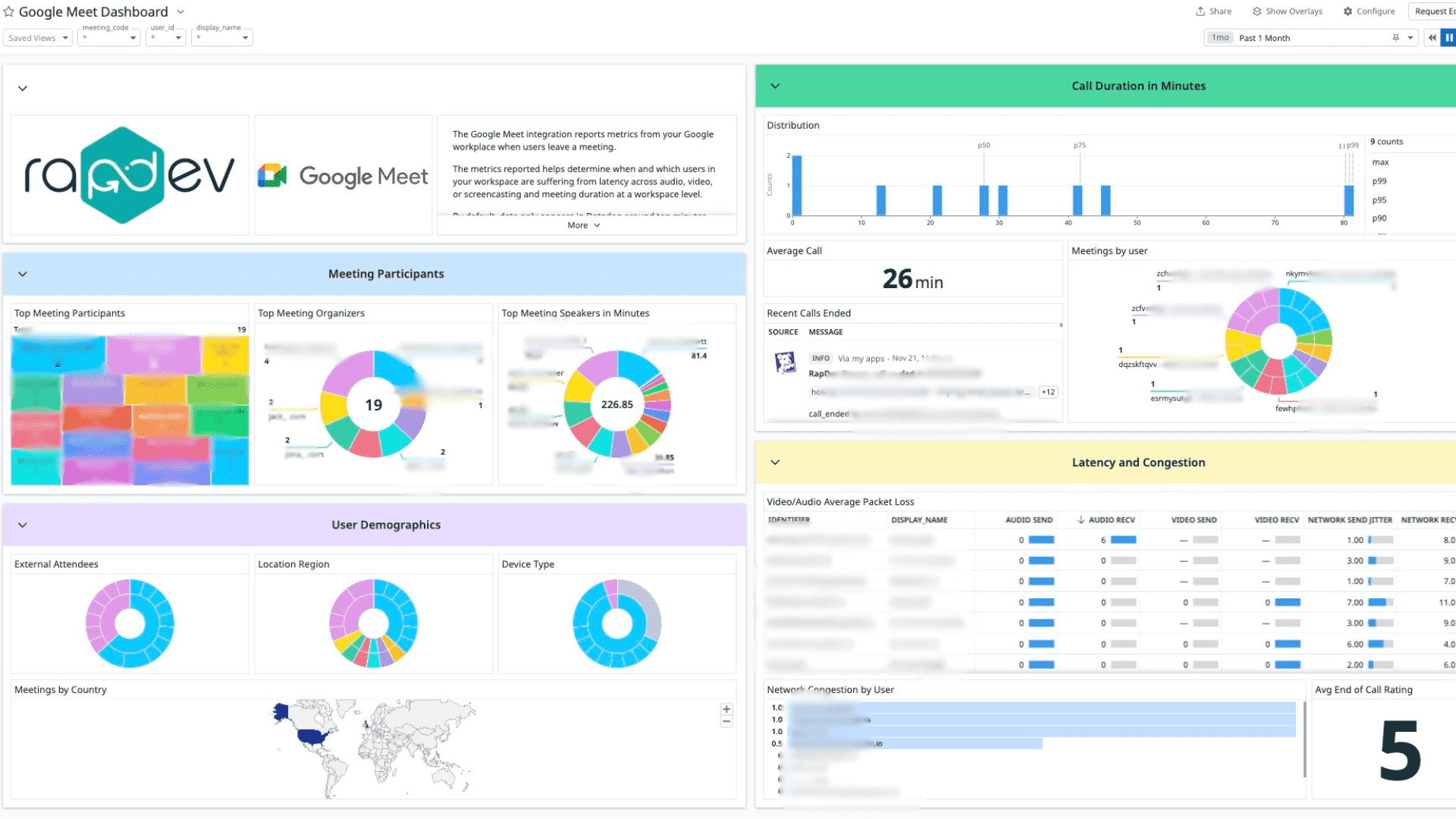Zoom in on Meetings by Country map
The image size is (1456, 819).
pyautogui.click(x=726, y=710)
